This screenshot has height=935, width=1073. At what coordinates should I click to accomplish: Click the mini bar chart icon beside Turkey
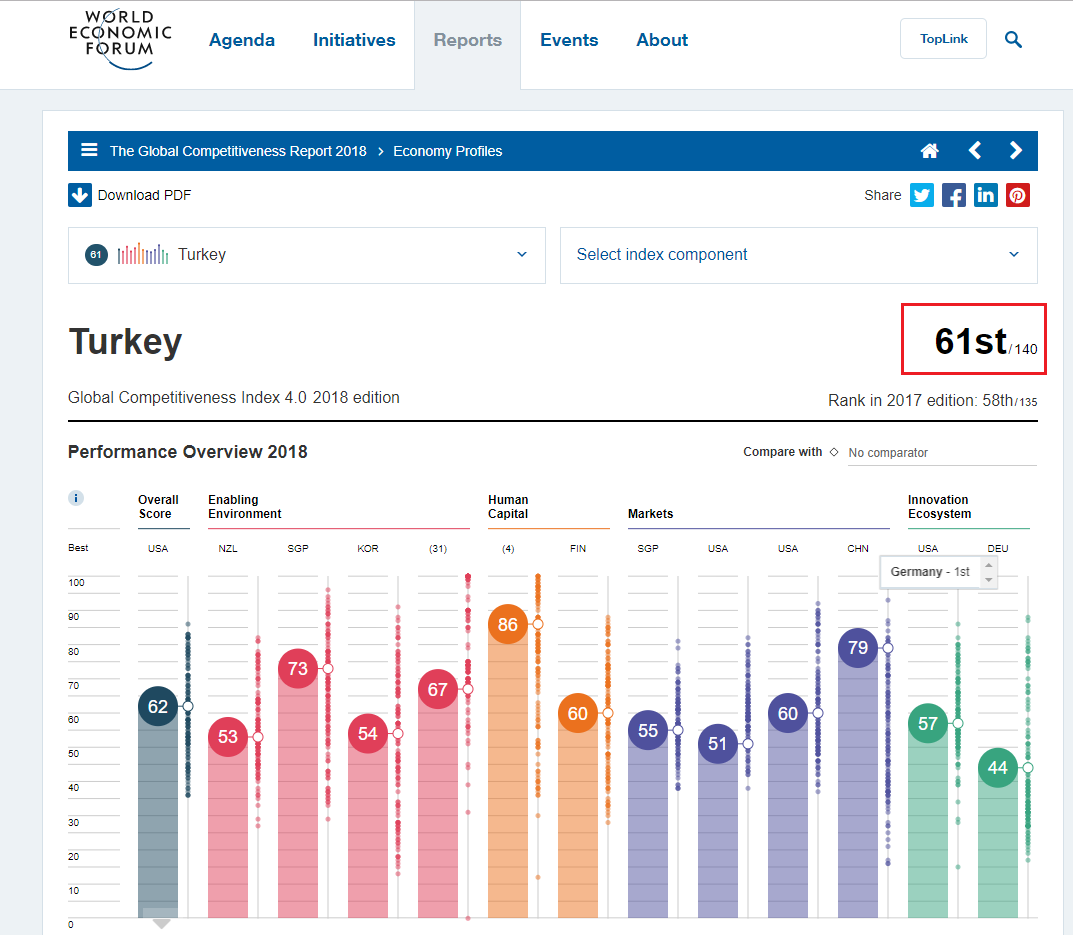[142, 254]
